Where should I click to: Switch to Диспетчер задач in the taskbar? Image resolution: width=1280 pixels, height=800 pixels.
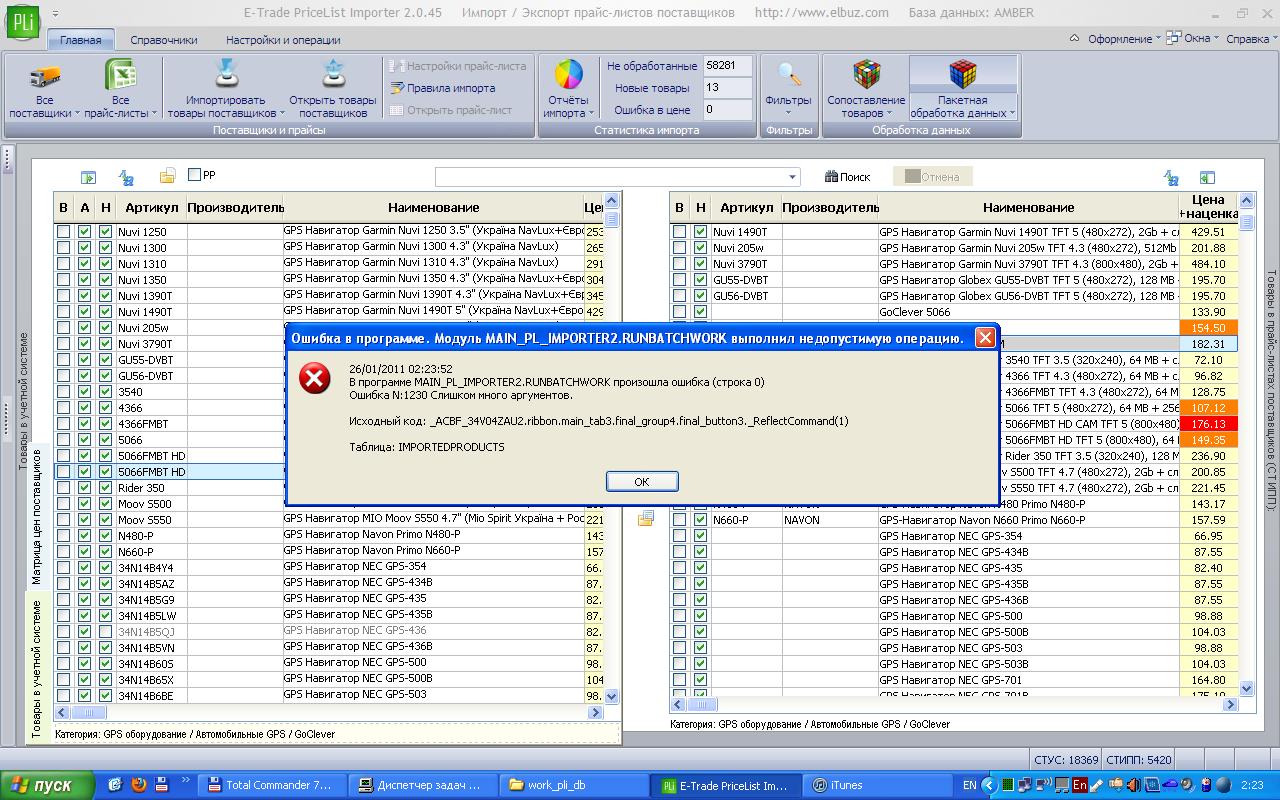[x=423, y=785]
